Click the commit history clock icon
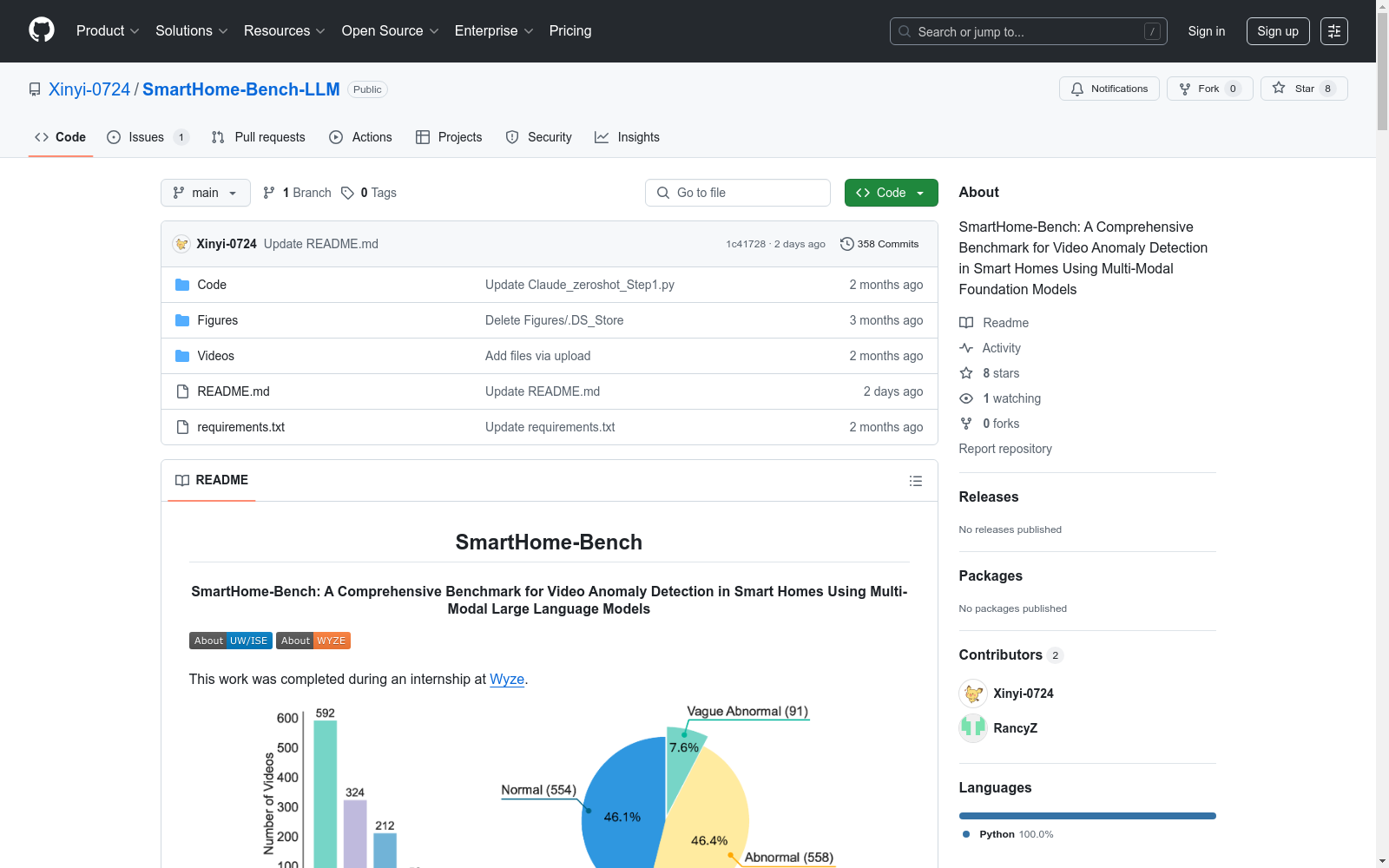The width and height of the screenshot is (1389, 868). [x=847, y=244]
